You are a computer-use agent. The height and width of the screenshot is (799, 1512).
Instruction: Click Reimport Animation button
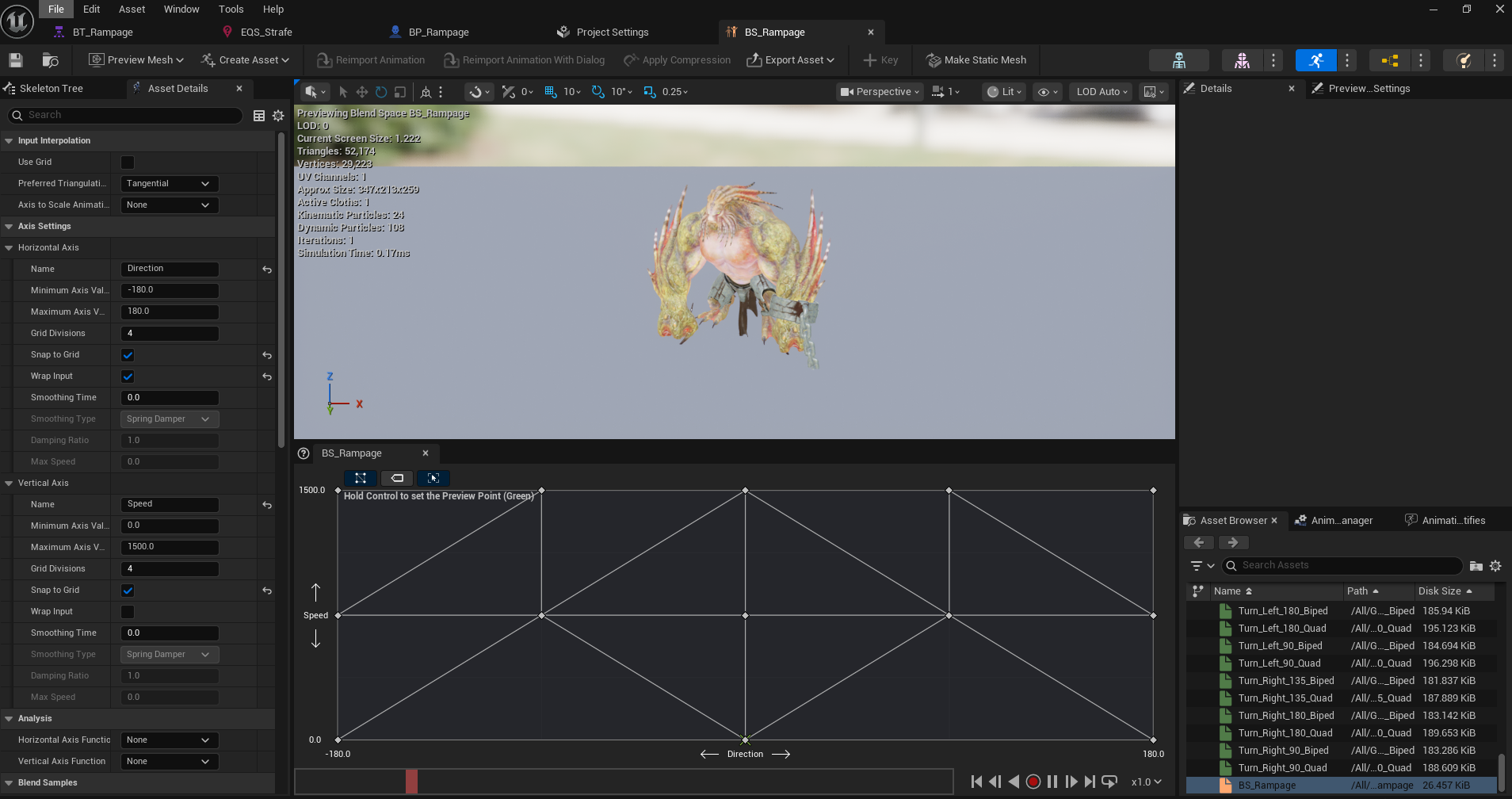point(371,60)
